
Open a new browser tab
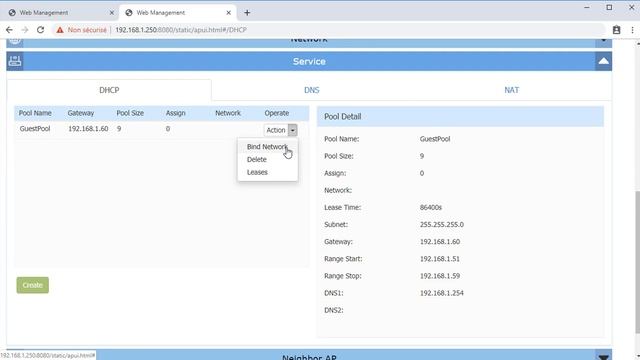click(247, 13)
